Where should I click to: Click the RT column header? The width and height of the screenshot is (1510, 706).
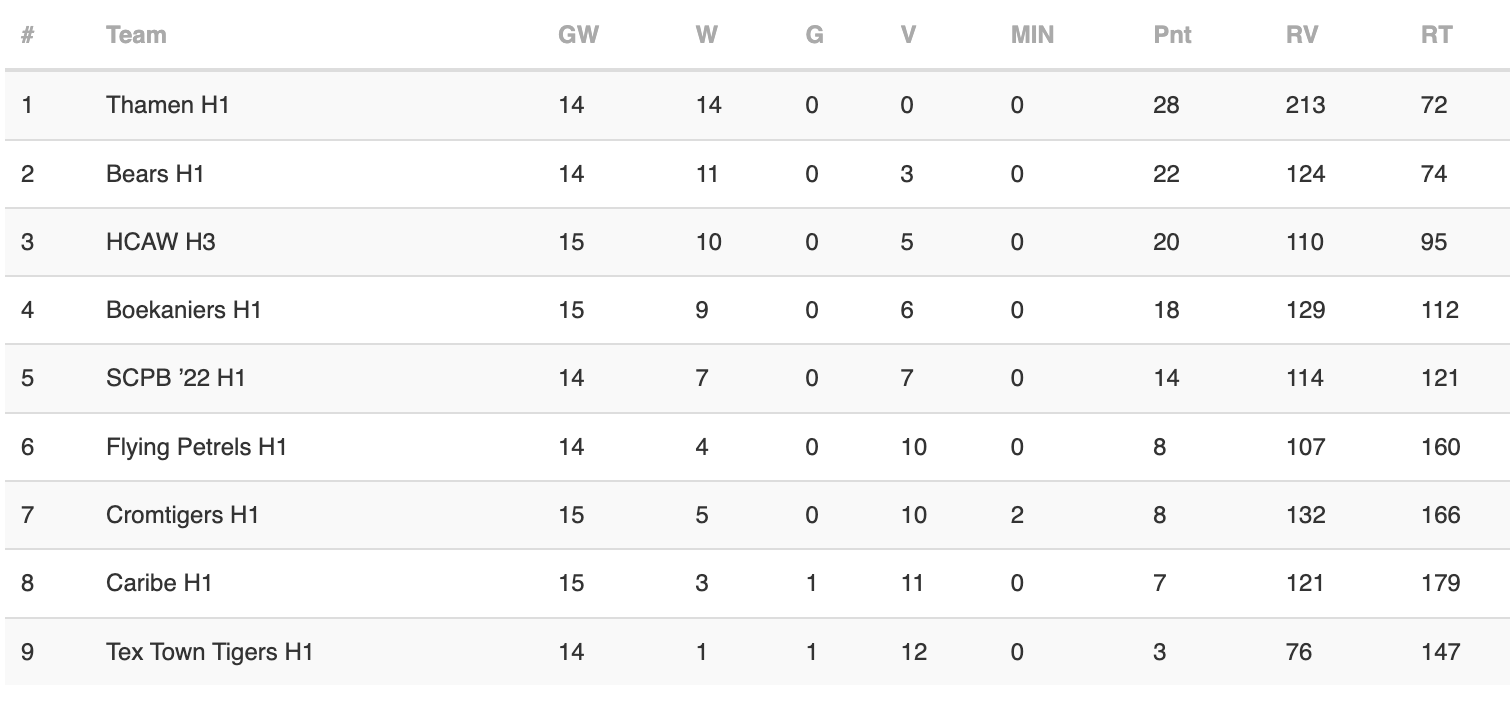(1436, 35)
